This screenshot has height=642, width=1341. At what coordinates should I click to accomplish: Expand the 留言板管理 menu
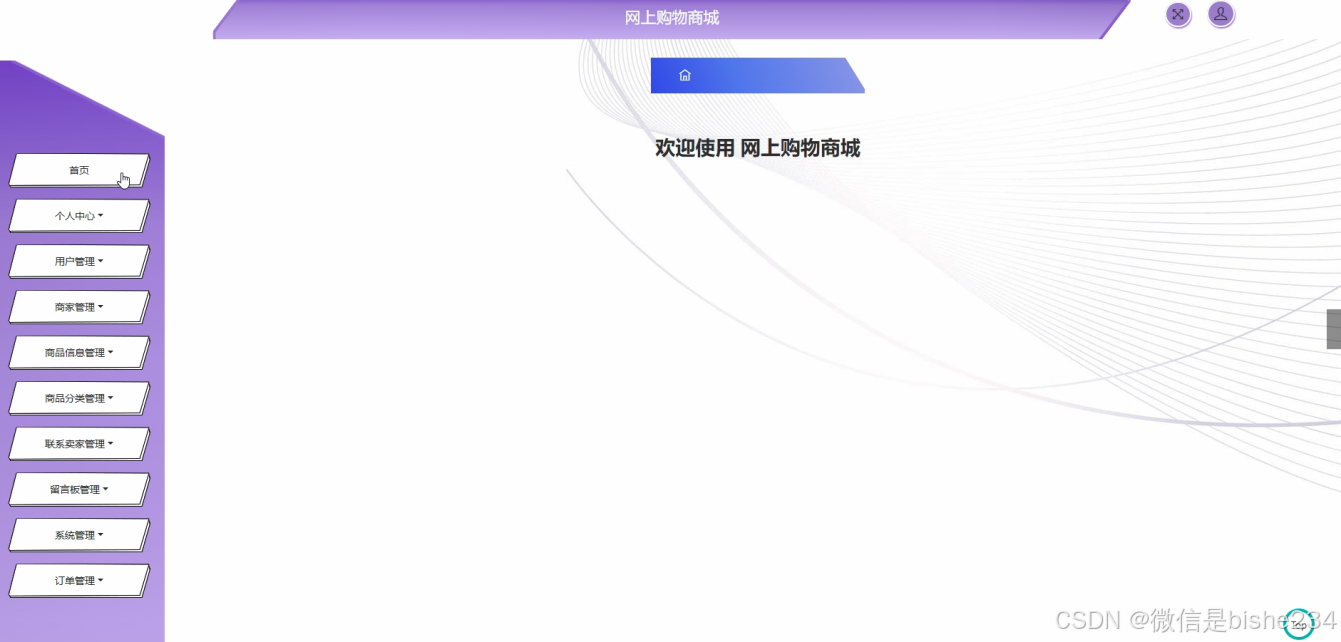[x=79, y=489]
